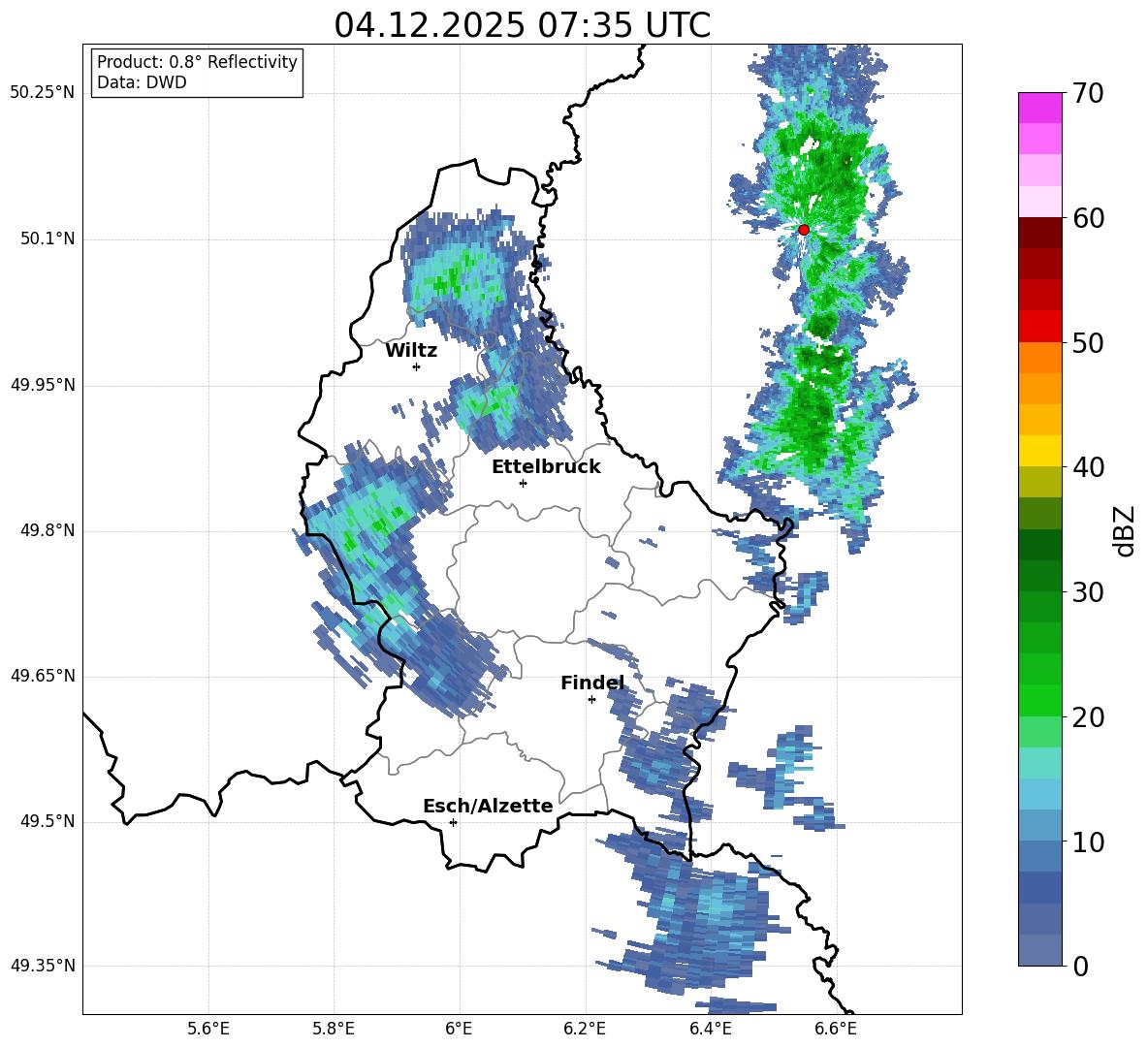The image size is (1148, 1048).
Task: Click the 50.1°N latitude label
Action: tap(47, 239)
